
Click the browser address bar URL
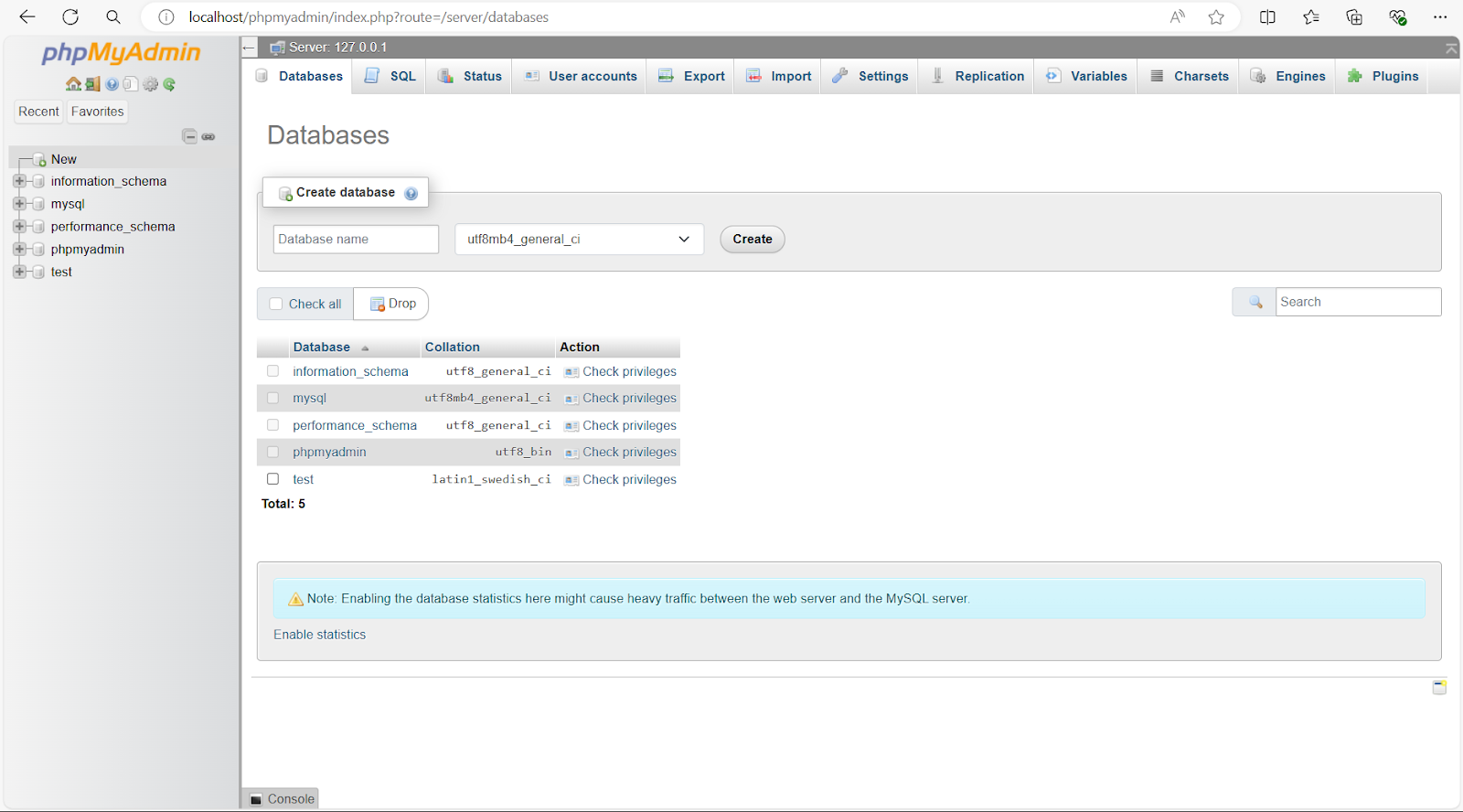368,16
